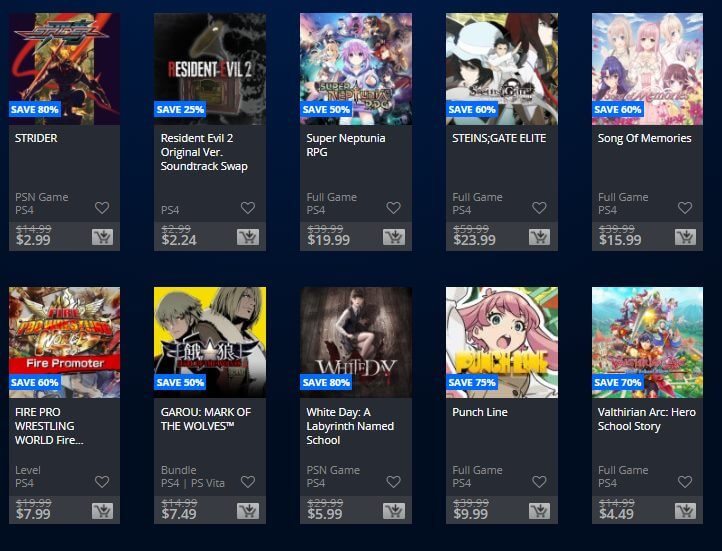Add STEINS;GATE ELITE to cart

pyautogui.click(x=539, y=237)
